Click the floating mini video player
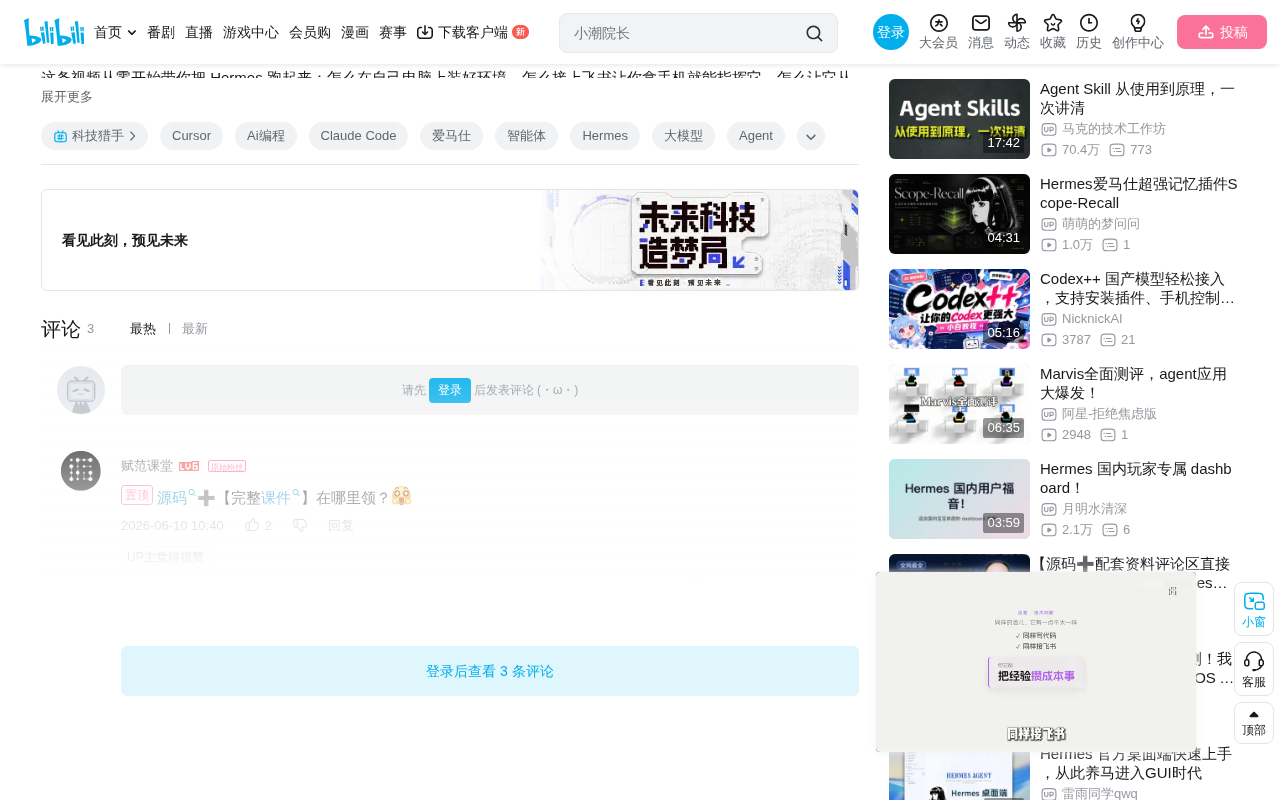The height and width of the screenshot is (800, 1280). (x=1036, y=662)
